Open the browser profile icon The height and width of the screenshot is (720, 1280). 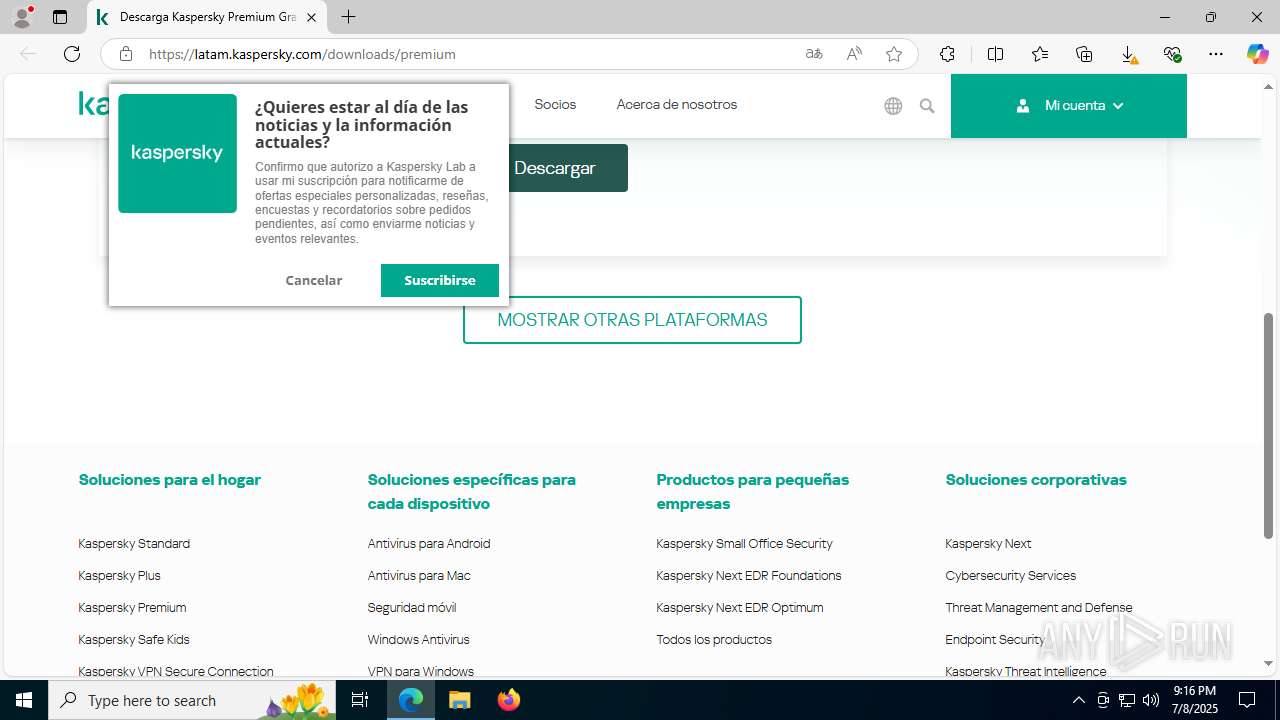pyautogui.click(x=22, y=17)
